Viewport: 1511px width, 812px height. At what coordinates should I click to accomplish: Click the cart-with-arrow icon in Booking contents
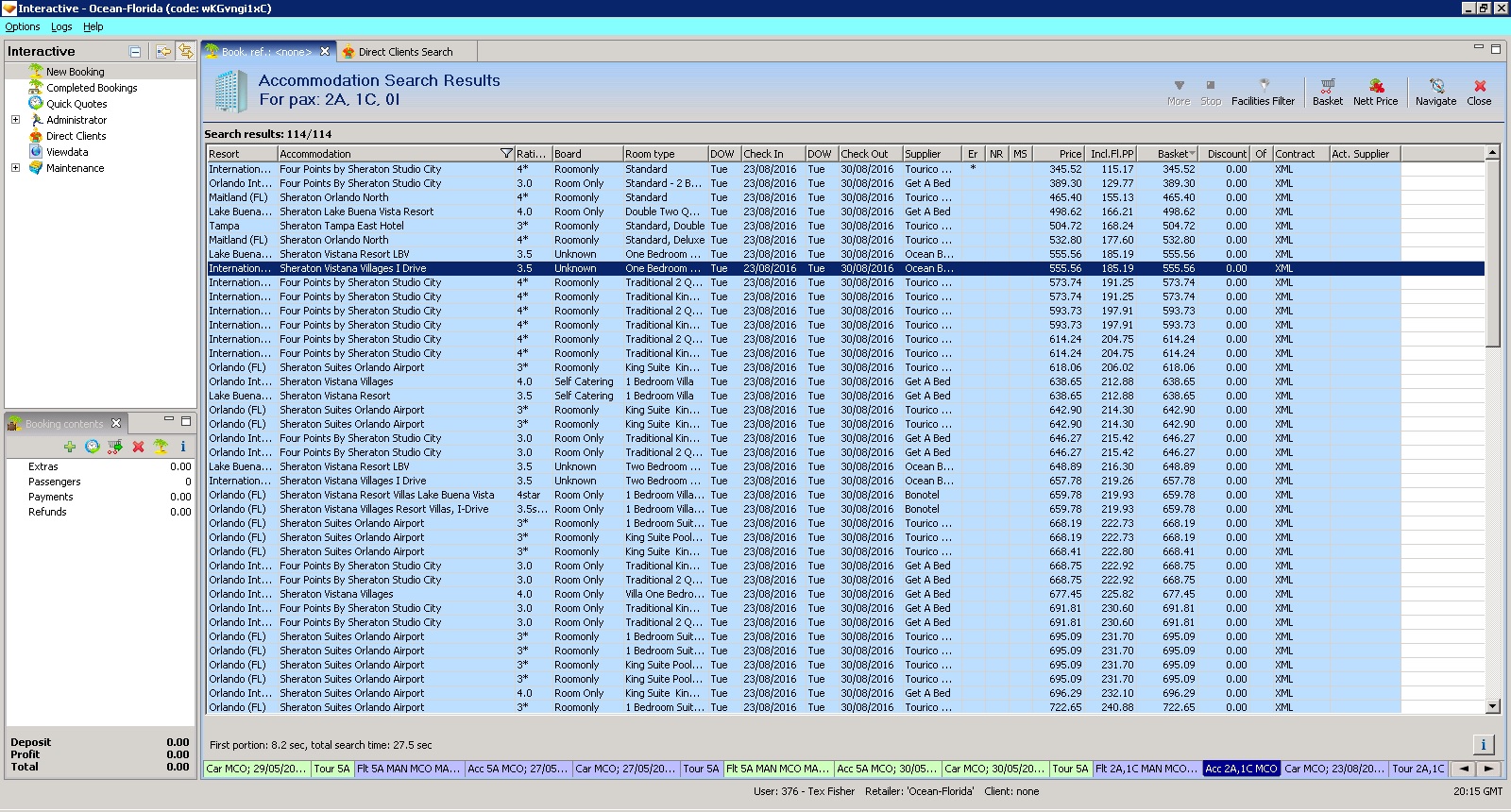point(115,447)
